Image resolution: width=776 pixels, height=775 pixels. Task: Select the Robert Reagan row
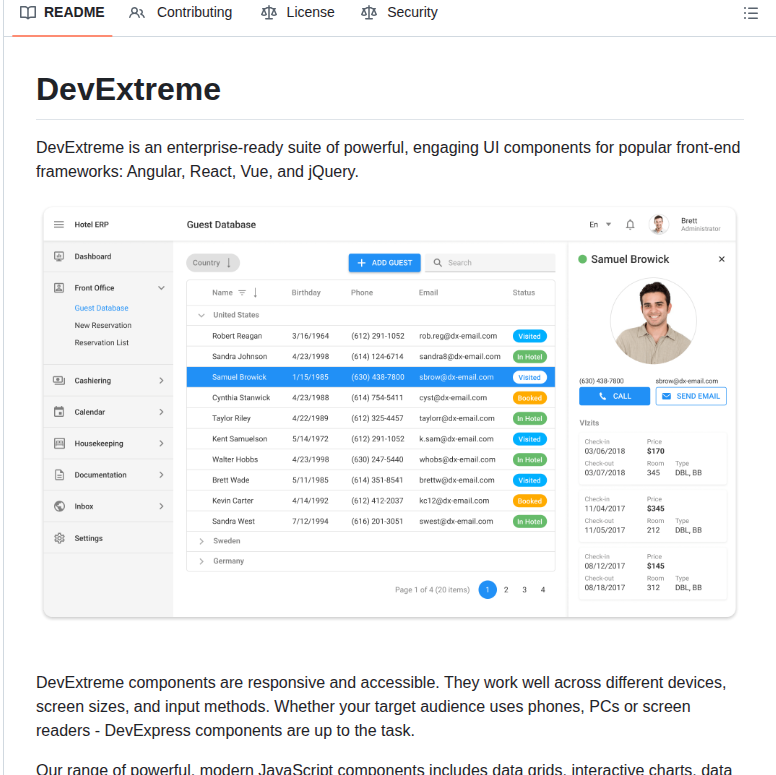(x=371, y=336)
